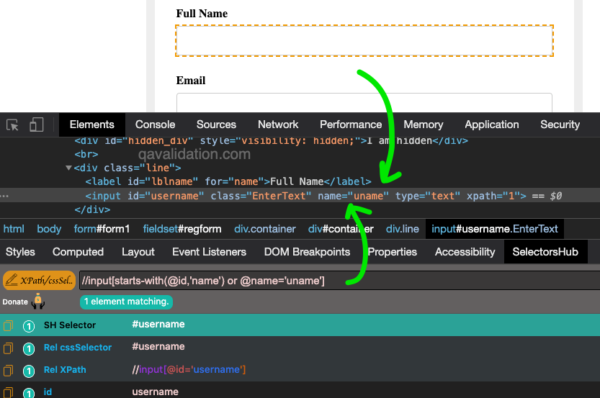Image resolution: width=600 pixels, height=398 pixels.
Task: Open the Network tab
Action: (278, 124)
